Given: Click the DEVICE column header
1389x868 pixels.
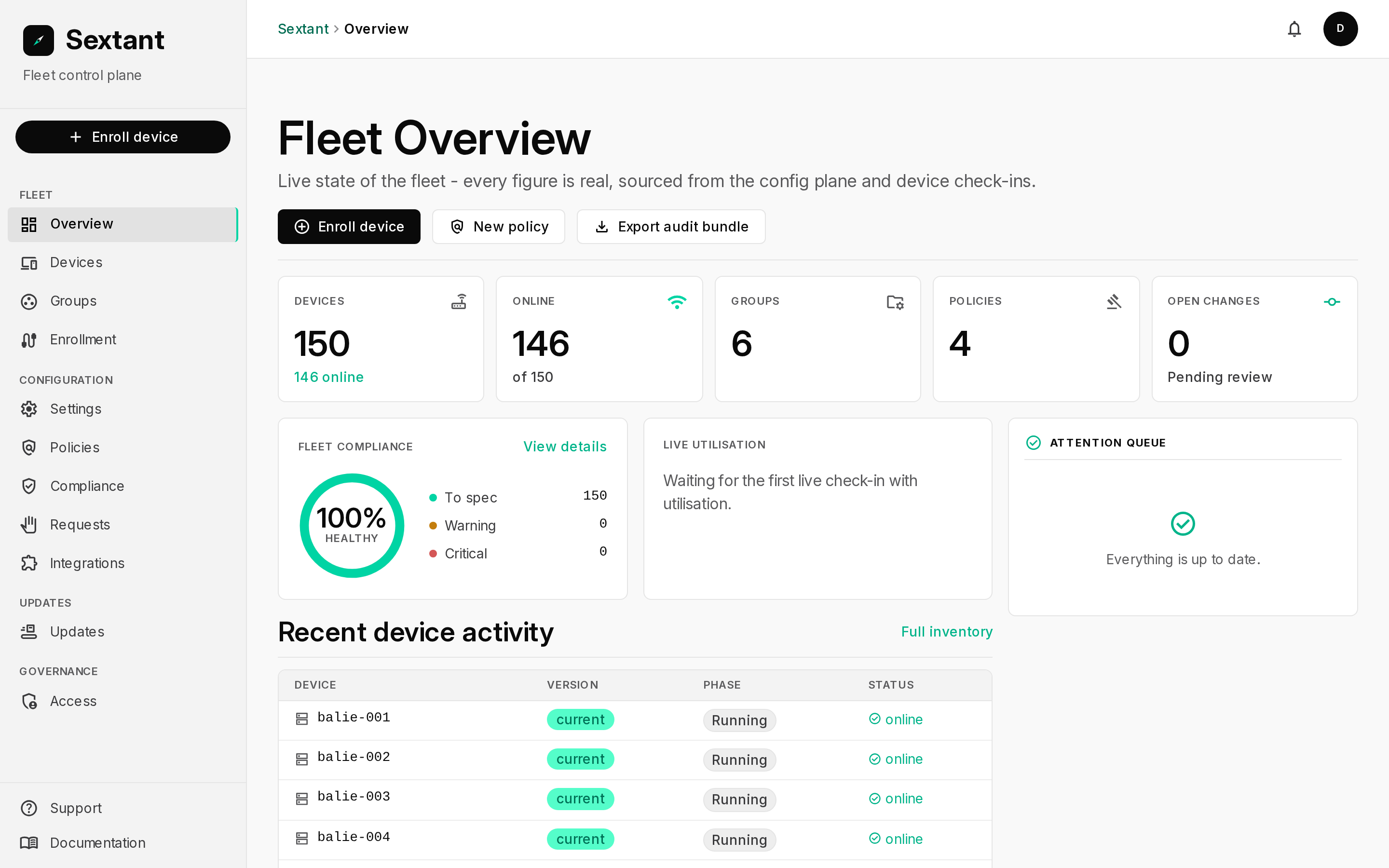Looking at the screenshot, I should (x=315, y=685).
